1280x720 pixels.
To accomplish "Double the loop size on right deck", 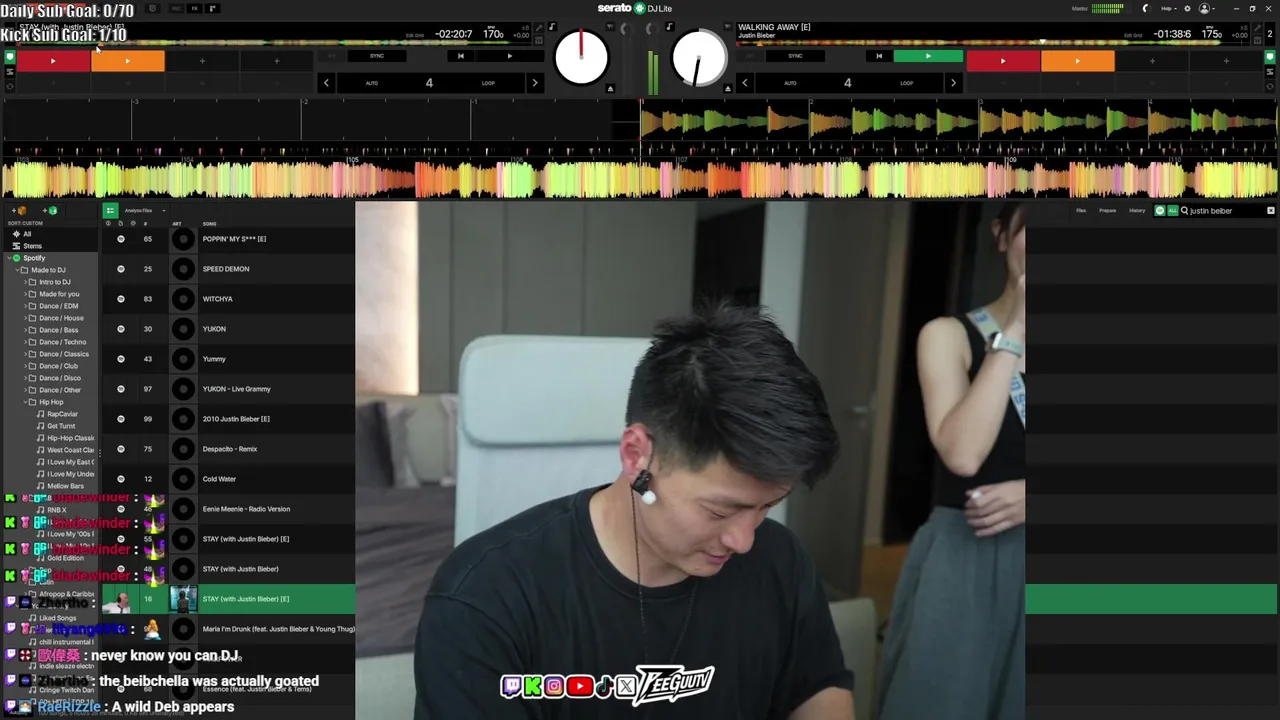I will pos(952,83).
